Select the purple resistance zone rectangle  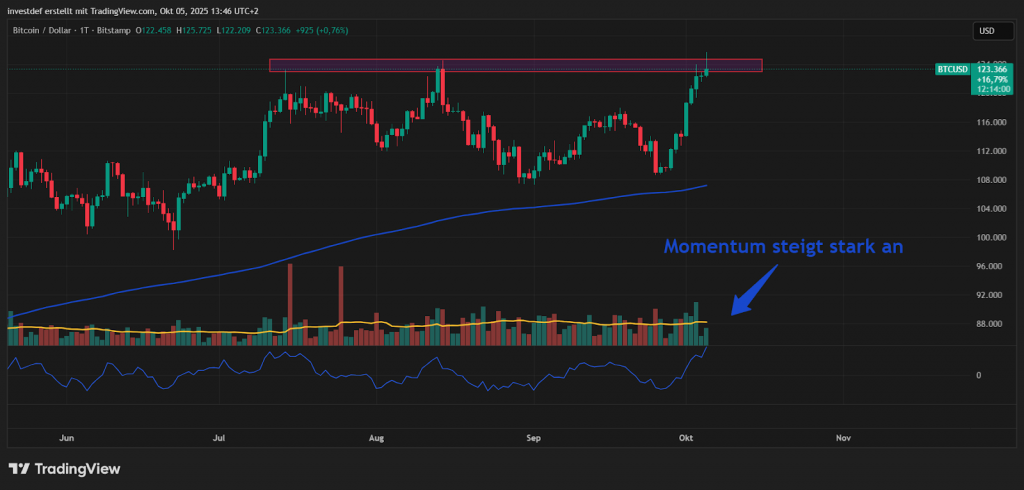coord(515,65)
